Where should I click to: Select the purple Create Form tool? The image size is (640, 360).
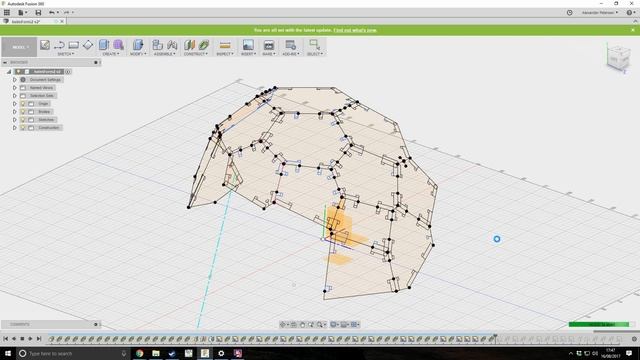[118, 45]
